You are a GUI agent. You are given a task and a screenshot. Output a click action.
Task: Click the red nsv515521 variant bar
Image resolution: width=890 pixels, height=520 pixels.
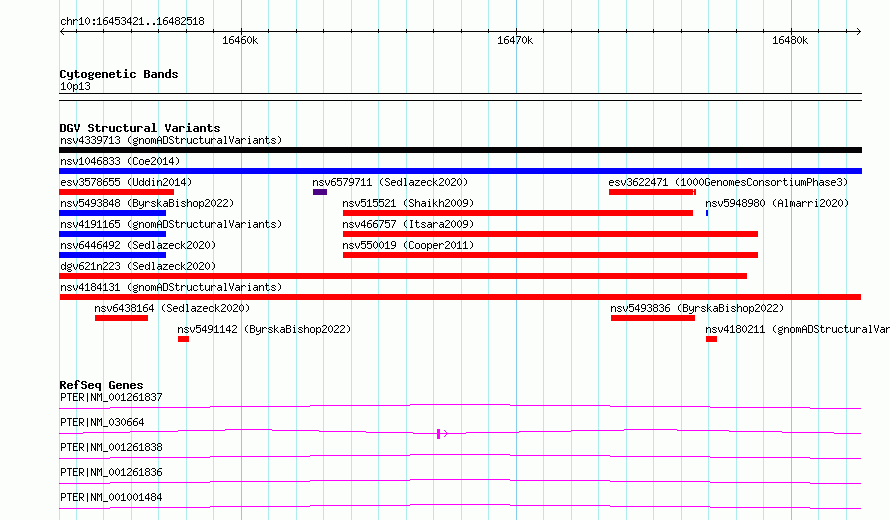pos(518,213)
